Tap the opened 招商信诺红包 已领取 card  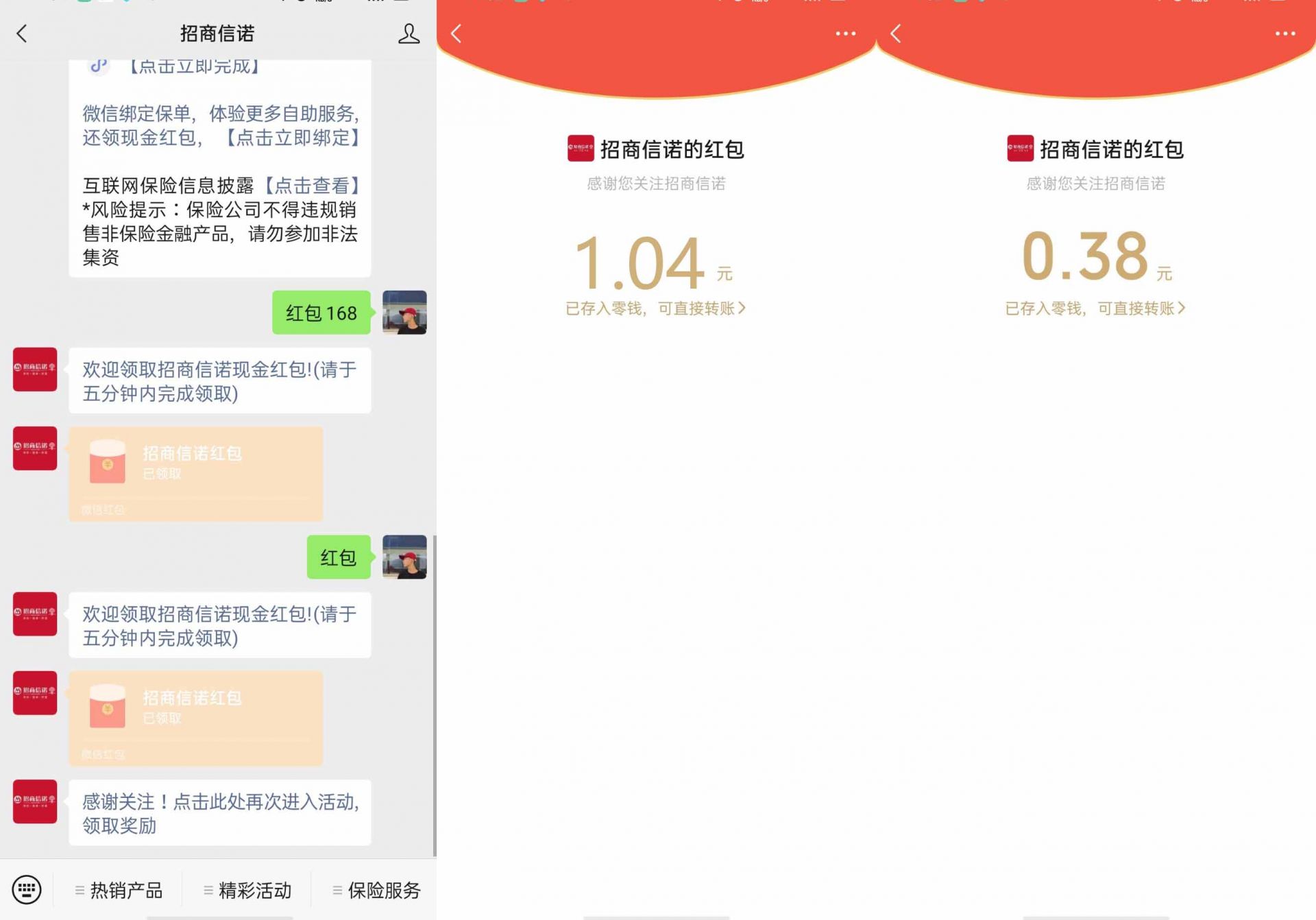tap(195, 473)
